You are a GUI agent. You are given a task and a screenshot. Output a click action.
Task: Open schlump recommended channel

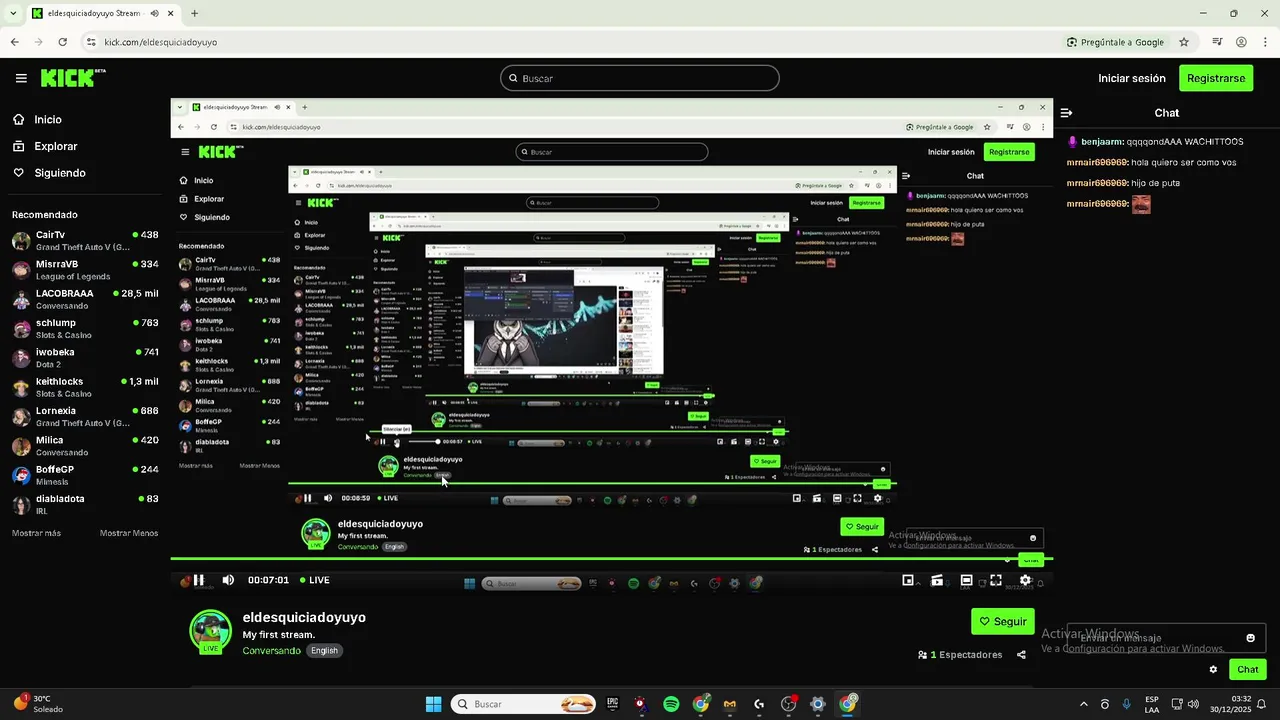tap(85, 328)
